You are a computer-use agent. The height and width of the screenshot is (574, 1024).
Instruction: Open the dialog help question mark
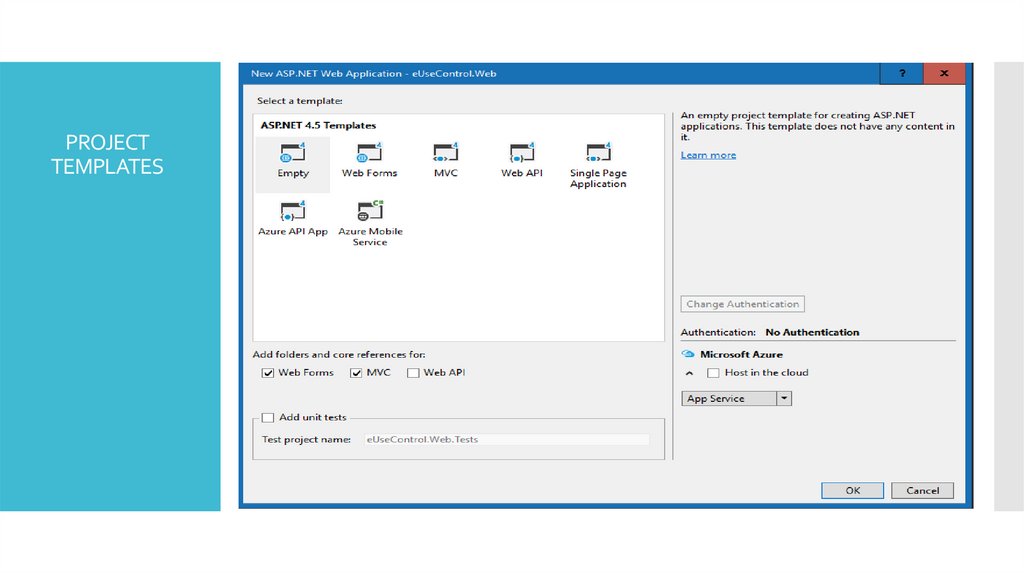(x=901, y=73)
